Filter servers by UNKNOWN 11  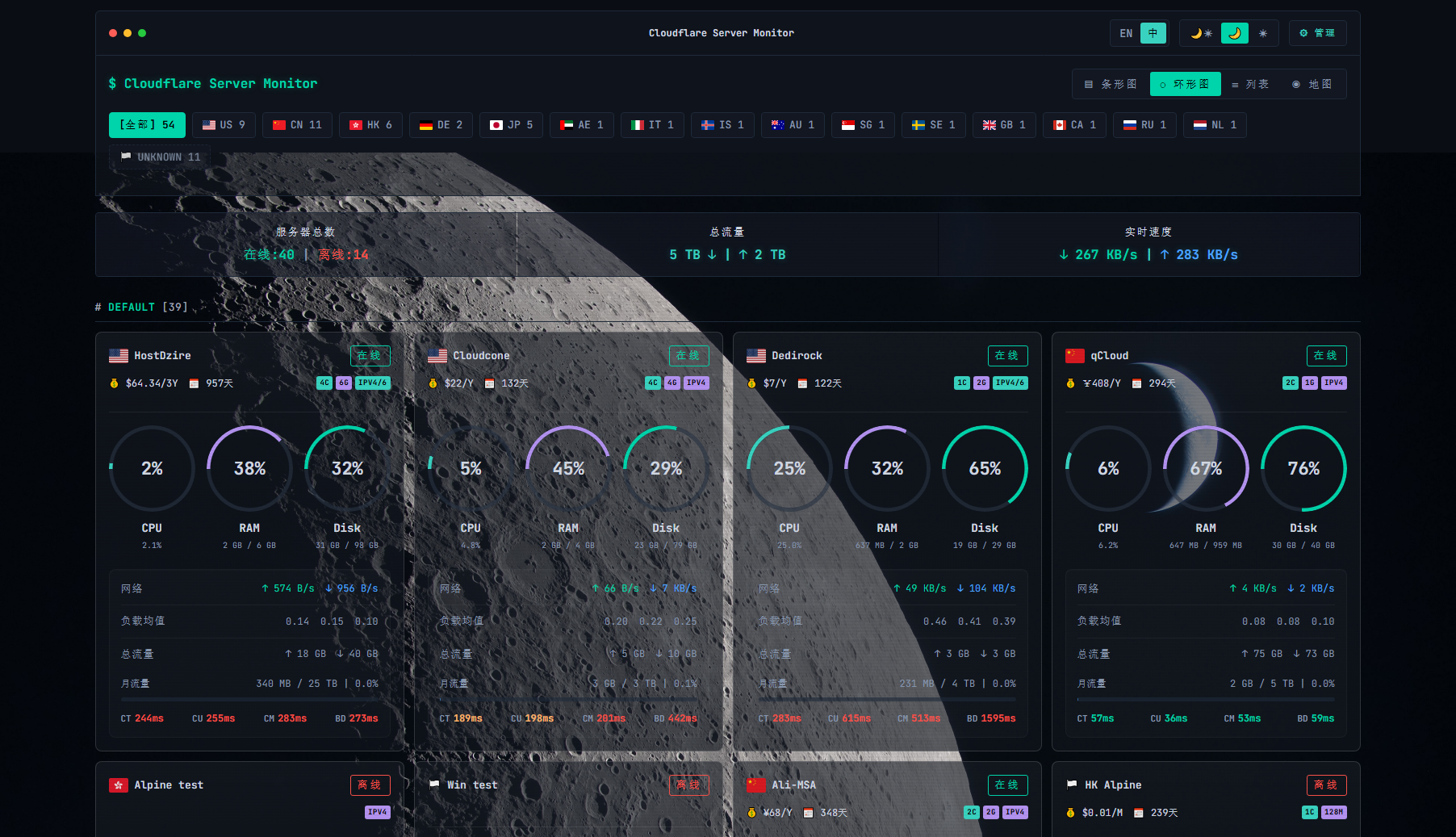point(160,157)
